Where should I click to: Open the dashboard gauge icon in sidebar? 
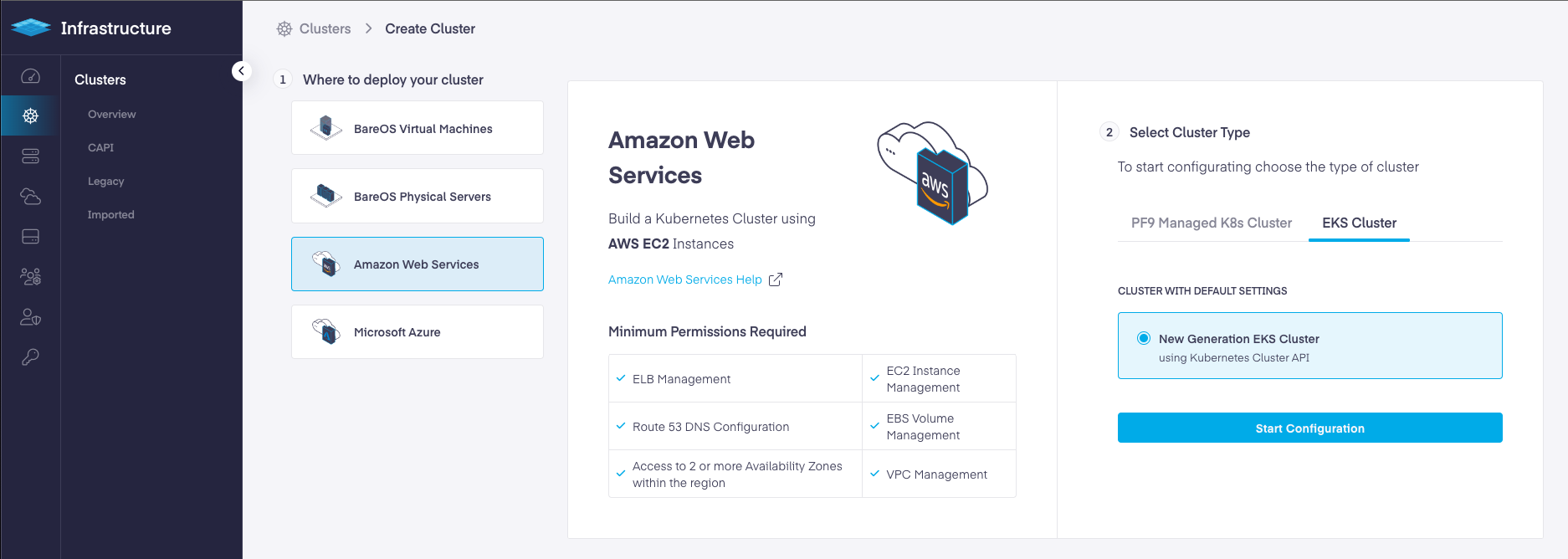[x=30, y=76]
